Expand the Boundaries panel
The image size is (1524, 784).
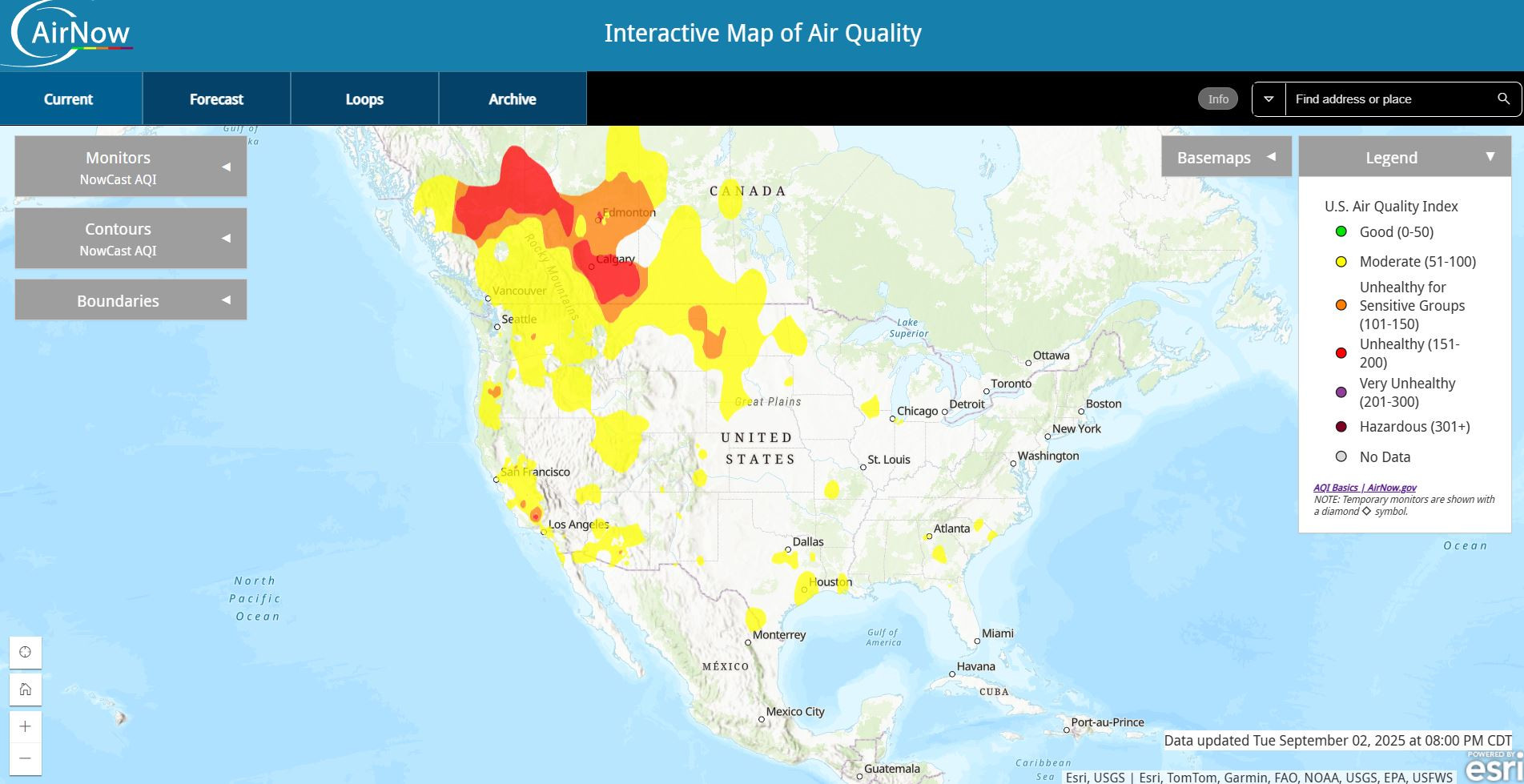pos(131,300)
